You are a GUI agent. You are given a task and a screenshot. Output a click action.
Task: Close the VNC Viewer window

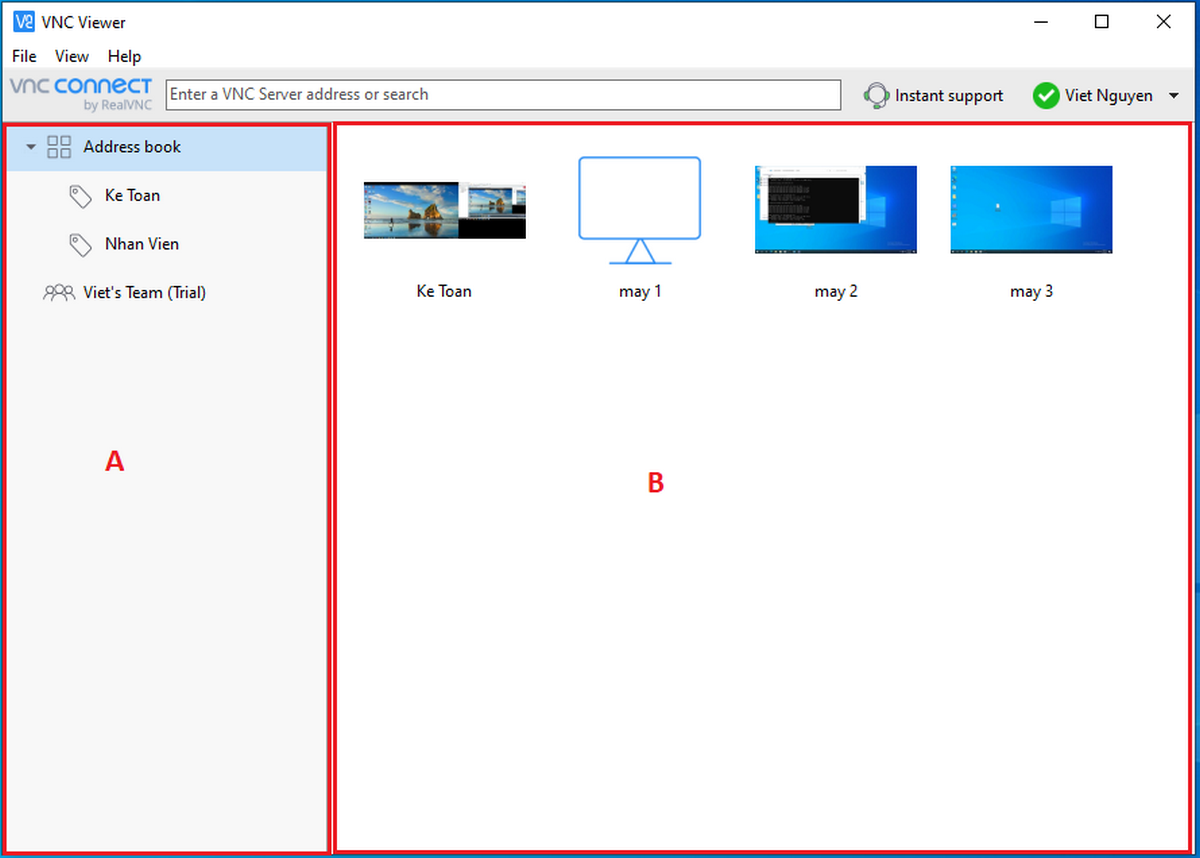coord(1163,22)
